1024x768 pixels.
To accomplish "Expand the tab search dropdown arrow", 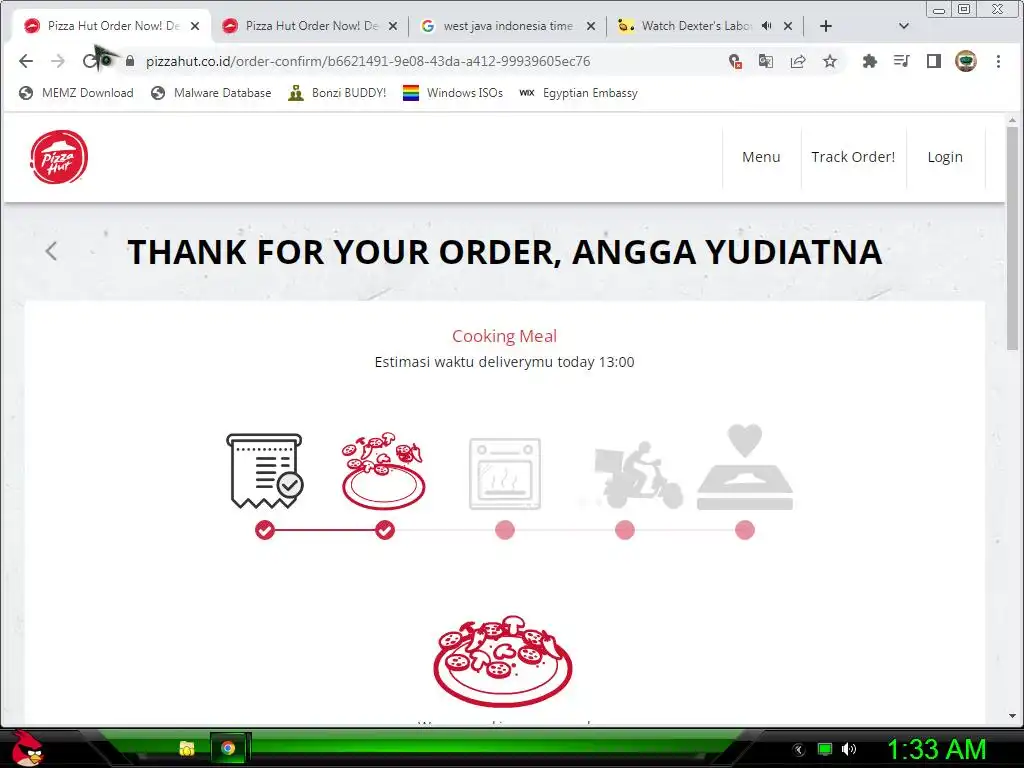I will coord(904,26).
